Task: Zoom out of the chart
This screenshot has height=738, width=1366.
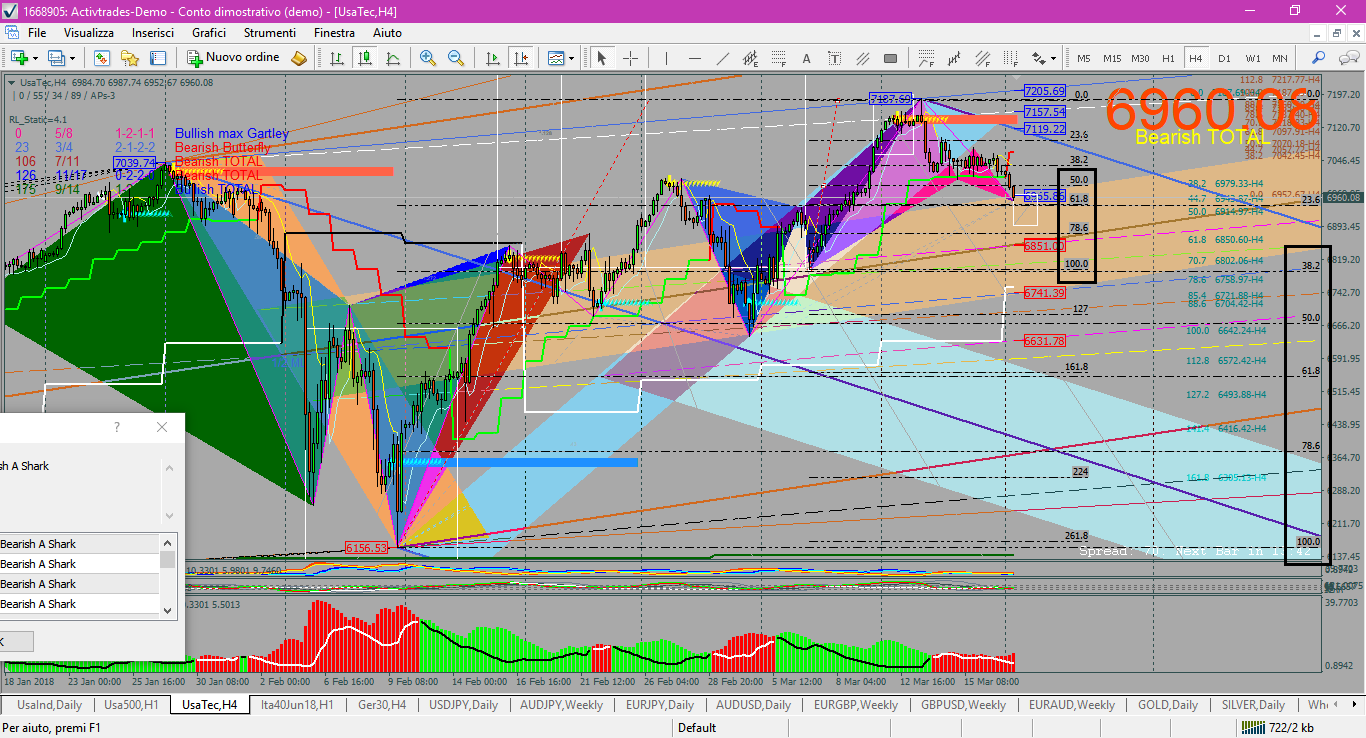Action: [455, 58]
